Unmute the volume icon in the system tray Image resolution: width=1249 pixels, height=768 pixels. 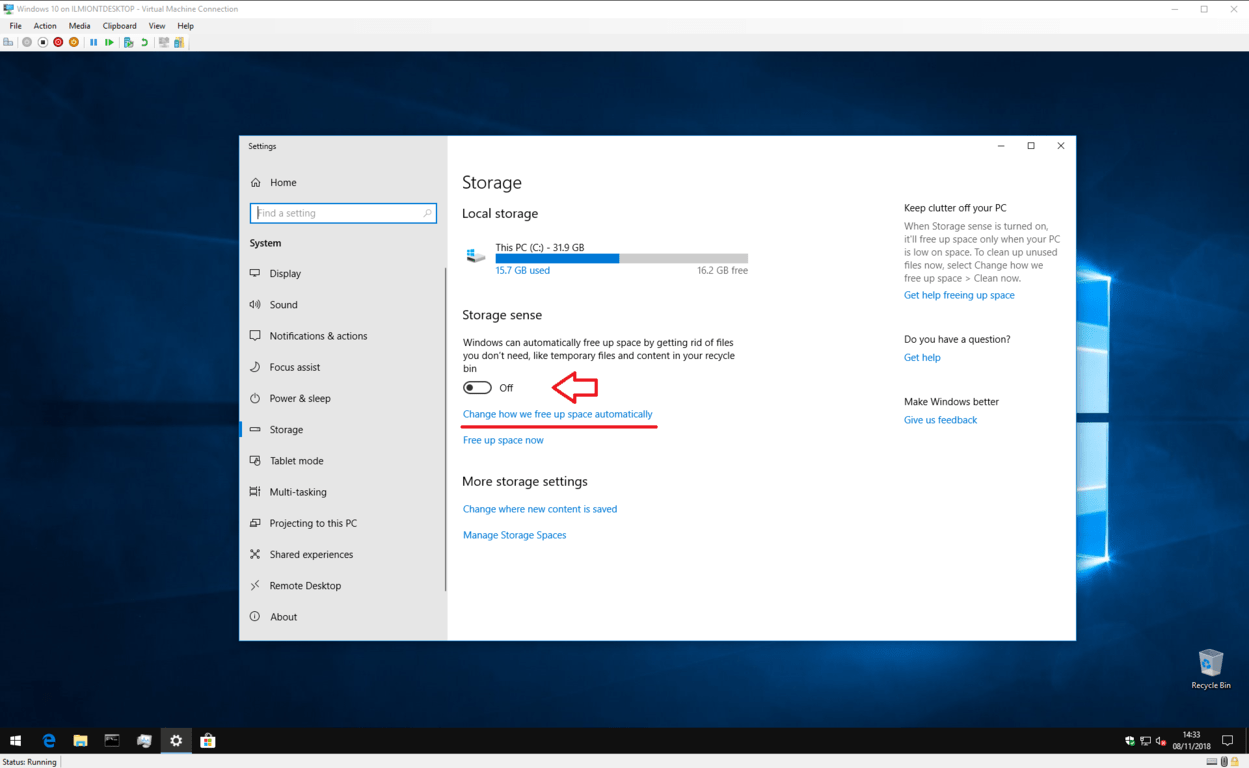coord(1159,741)
